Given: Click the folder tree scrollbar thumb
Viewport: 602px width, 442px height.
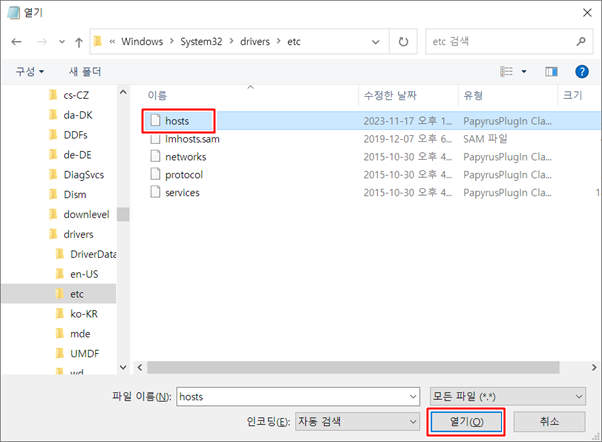Looking at the screenshot, I should 123,214.
